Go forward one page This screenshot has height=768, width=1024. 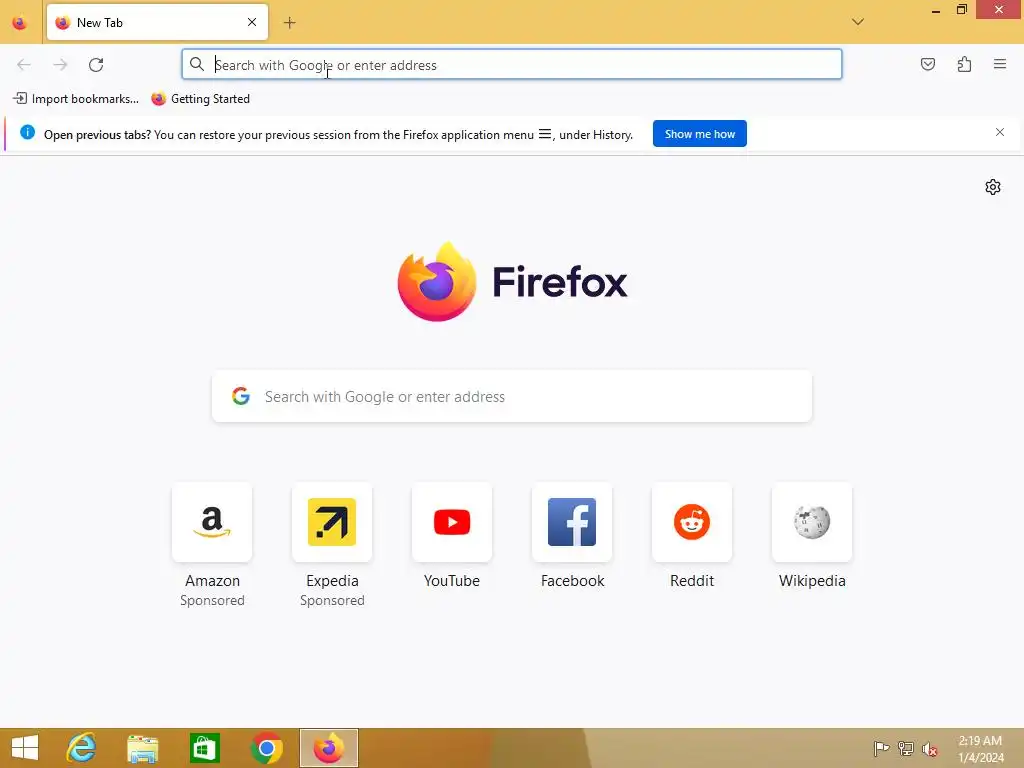pyautogui.click(x=60, y=65)
